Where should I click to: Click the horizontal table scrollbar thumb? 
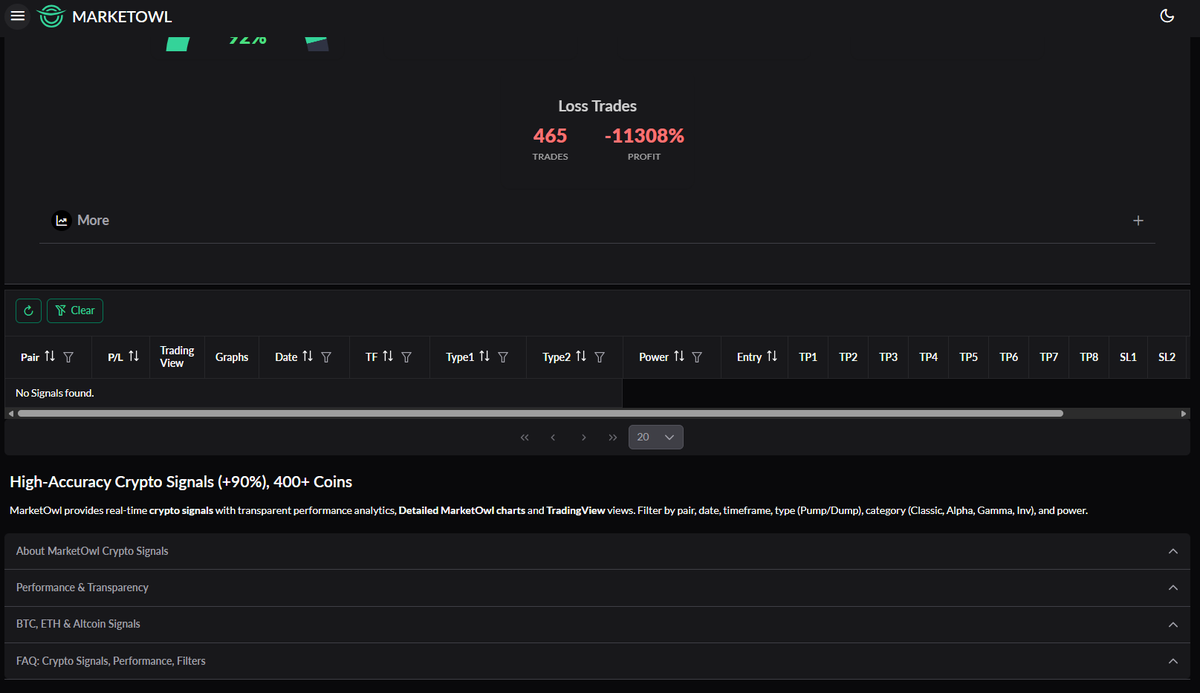point(540,413)
